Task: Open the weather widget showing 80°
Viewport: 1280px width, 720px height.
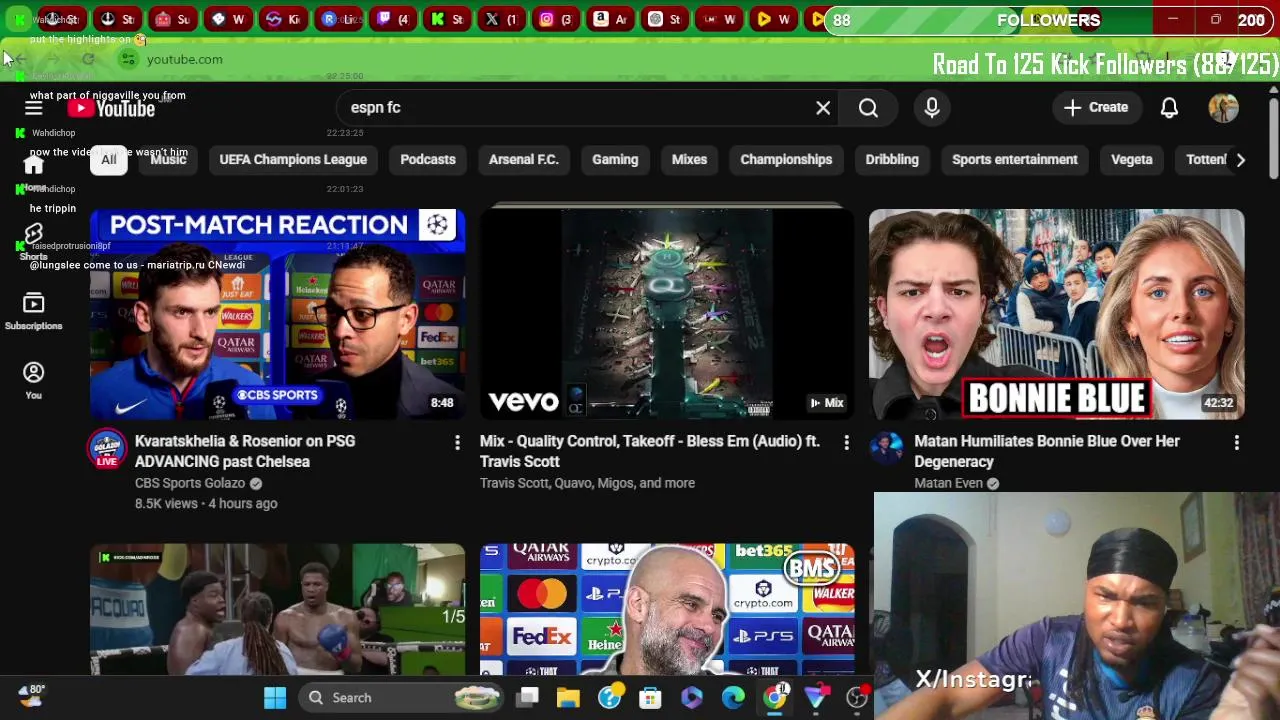Action: click(30, 695)
